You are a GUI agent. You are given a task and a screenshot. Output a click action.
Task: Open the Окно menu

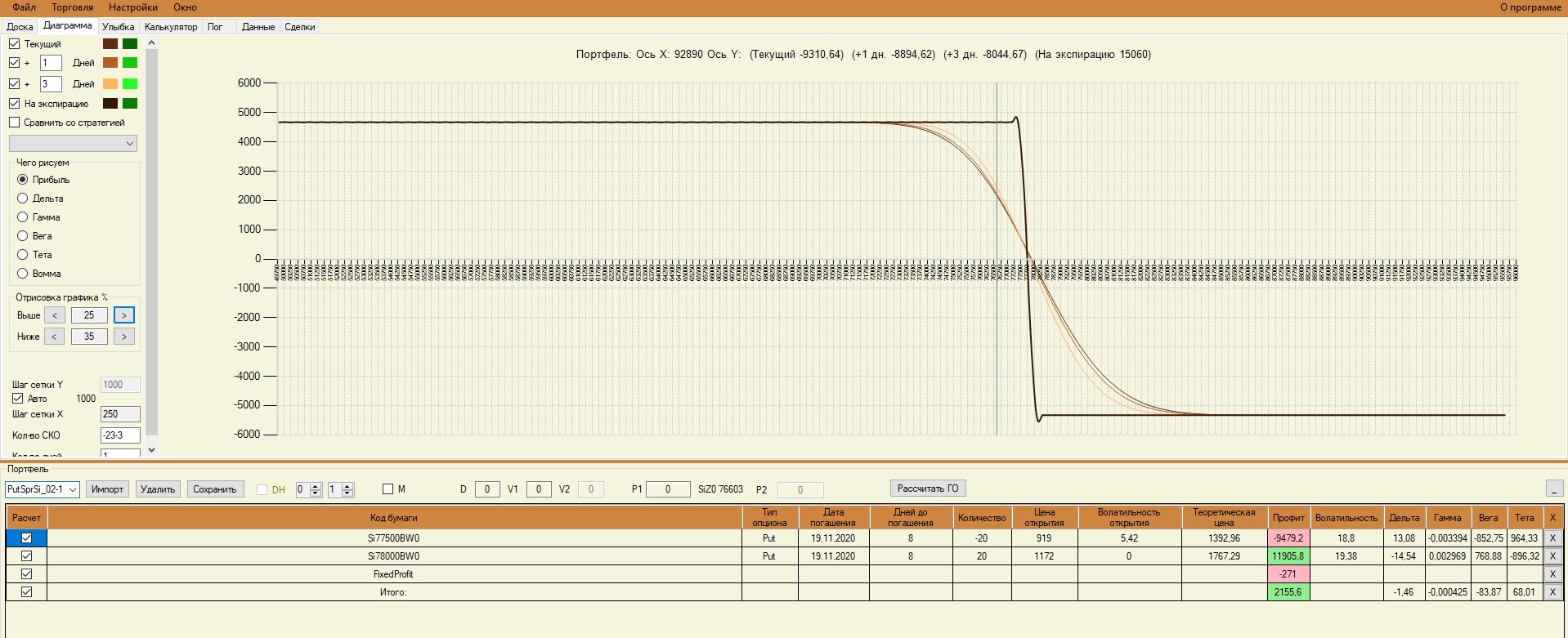click(x=185, y=7)
